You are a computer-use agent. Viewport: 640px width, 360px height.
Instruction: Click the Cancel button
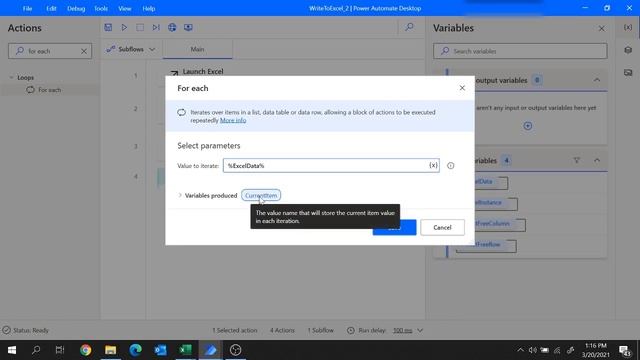point(442,227)
